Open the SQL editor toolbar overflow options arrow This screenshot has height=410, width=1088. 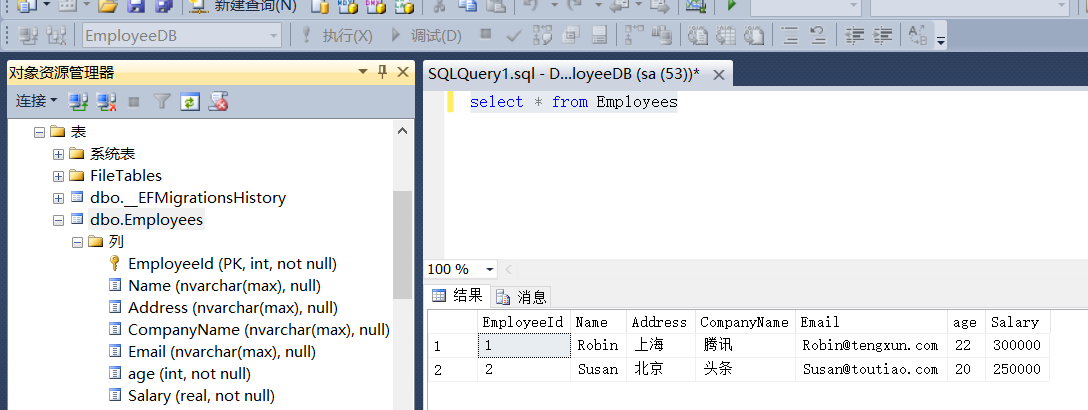[x=941, y=40]
